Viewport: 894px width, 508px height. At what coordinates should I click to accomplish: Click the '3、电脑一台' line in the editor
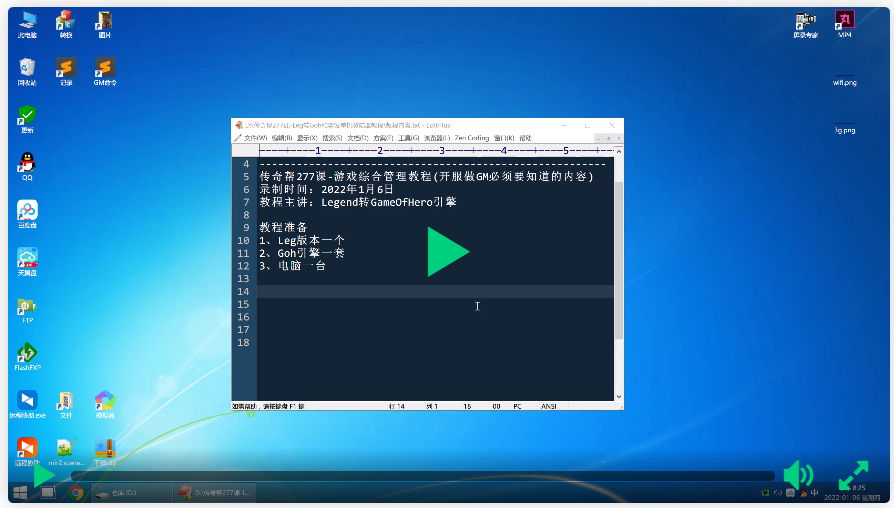[x=292, y=266]
